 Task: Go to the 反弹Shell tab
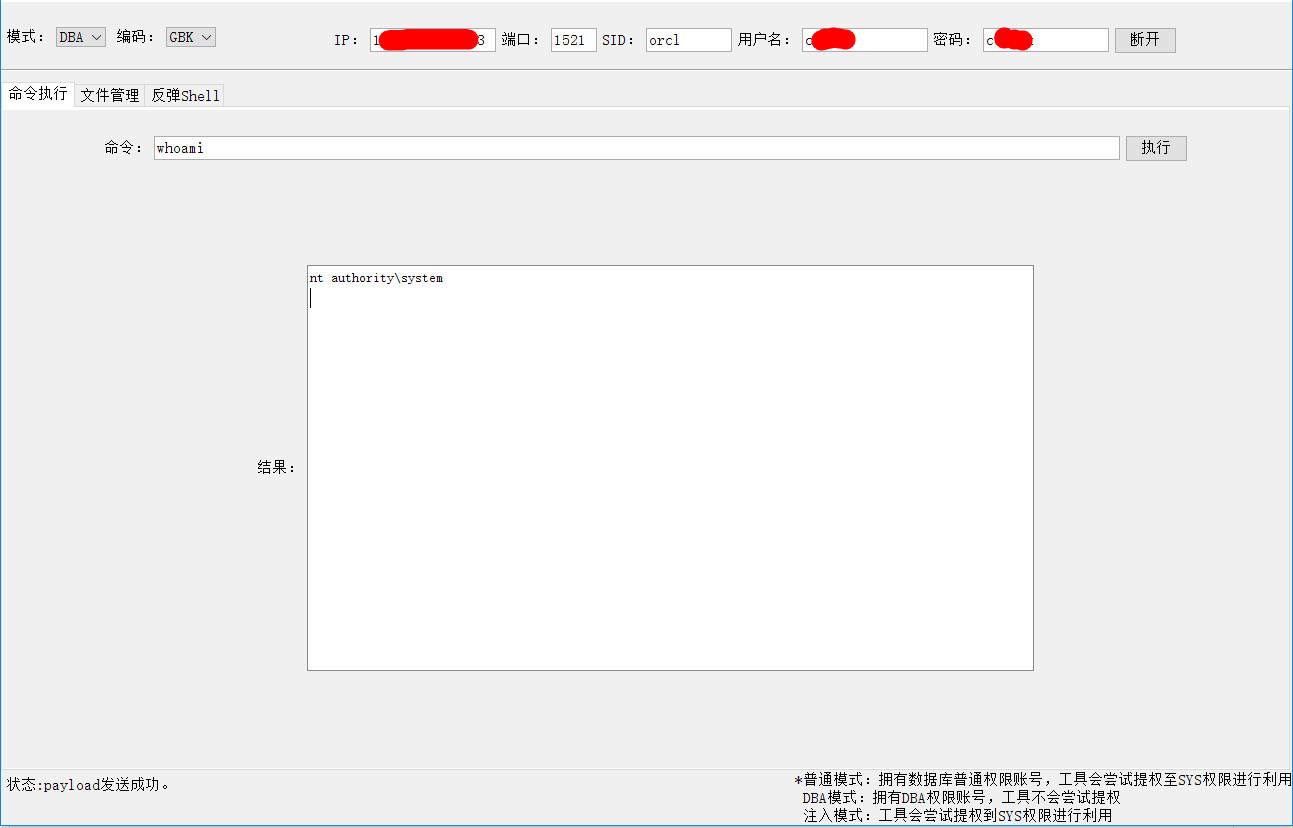pyautogui.click(x=185, y=96)
